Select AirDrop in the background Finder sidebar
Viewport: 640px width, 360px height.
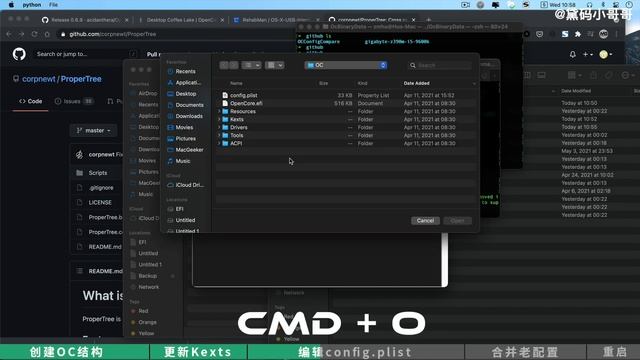click(x=147, y=93)
